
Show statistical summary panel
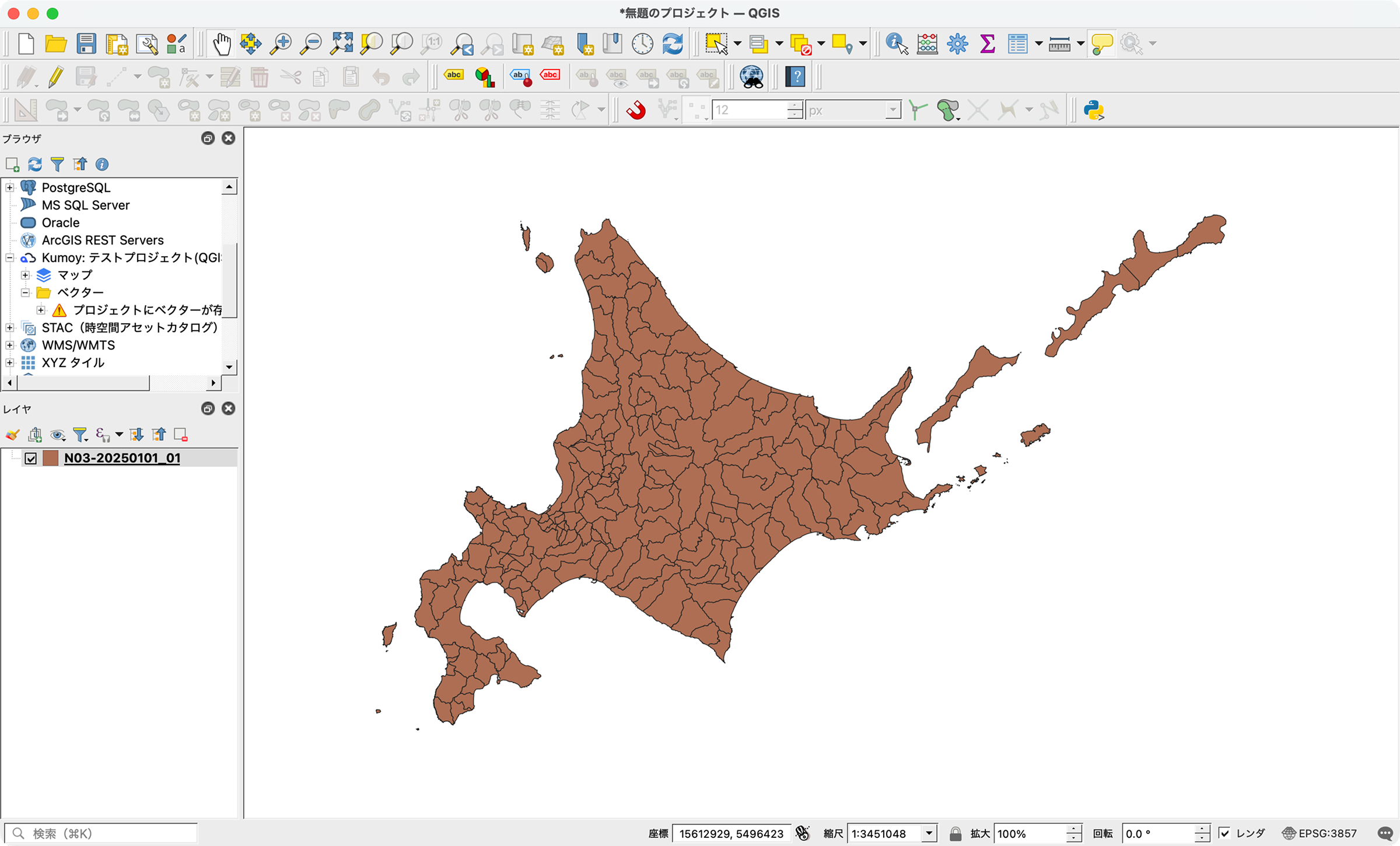point(987,43)
